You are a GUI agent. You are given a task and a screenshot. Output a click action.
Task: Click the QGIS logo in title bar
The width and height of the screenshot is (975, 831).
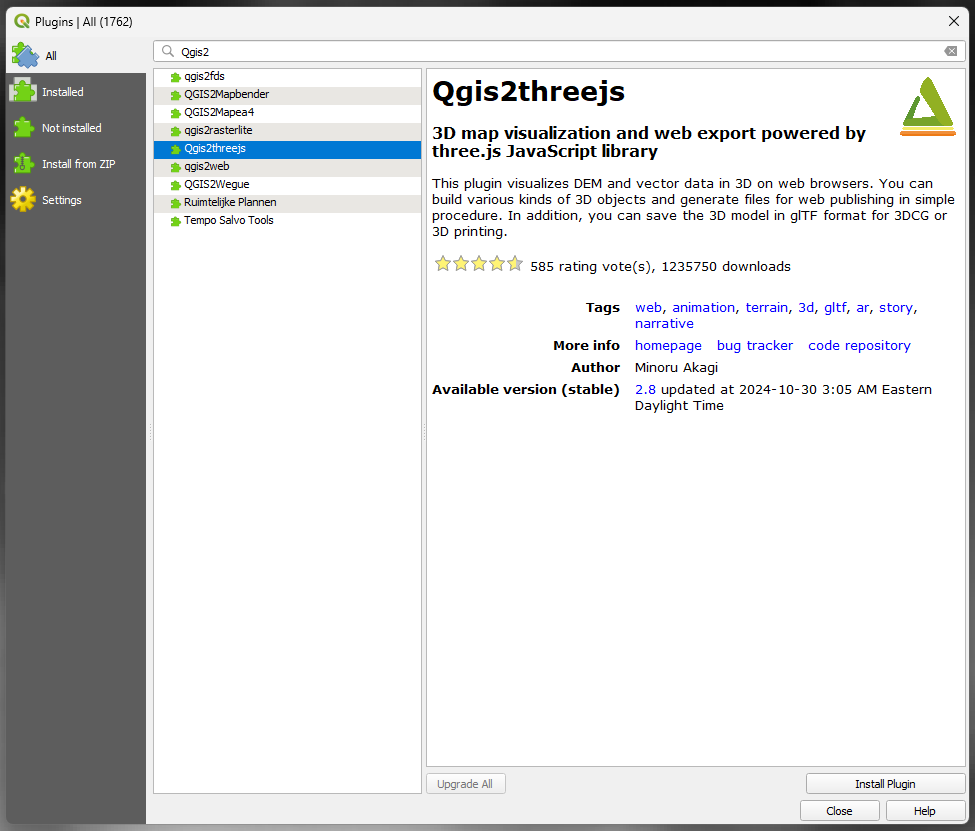click(22, 21)
